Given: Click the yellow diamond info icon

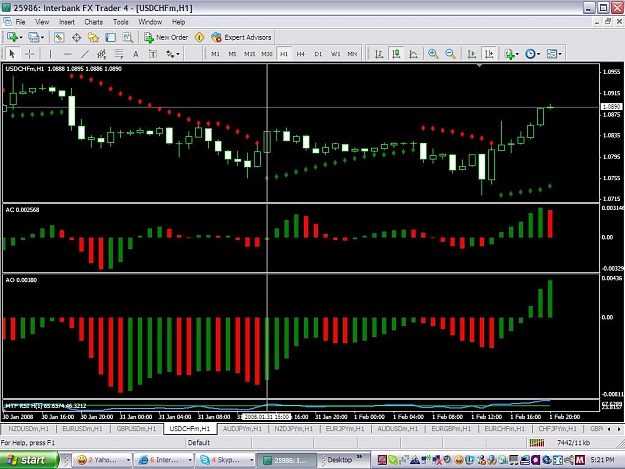Looking at the screenshot, I should (199, 37).
